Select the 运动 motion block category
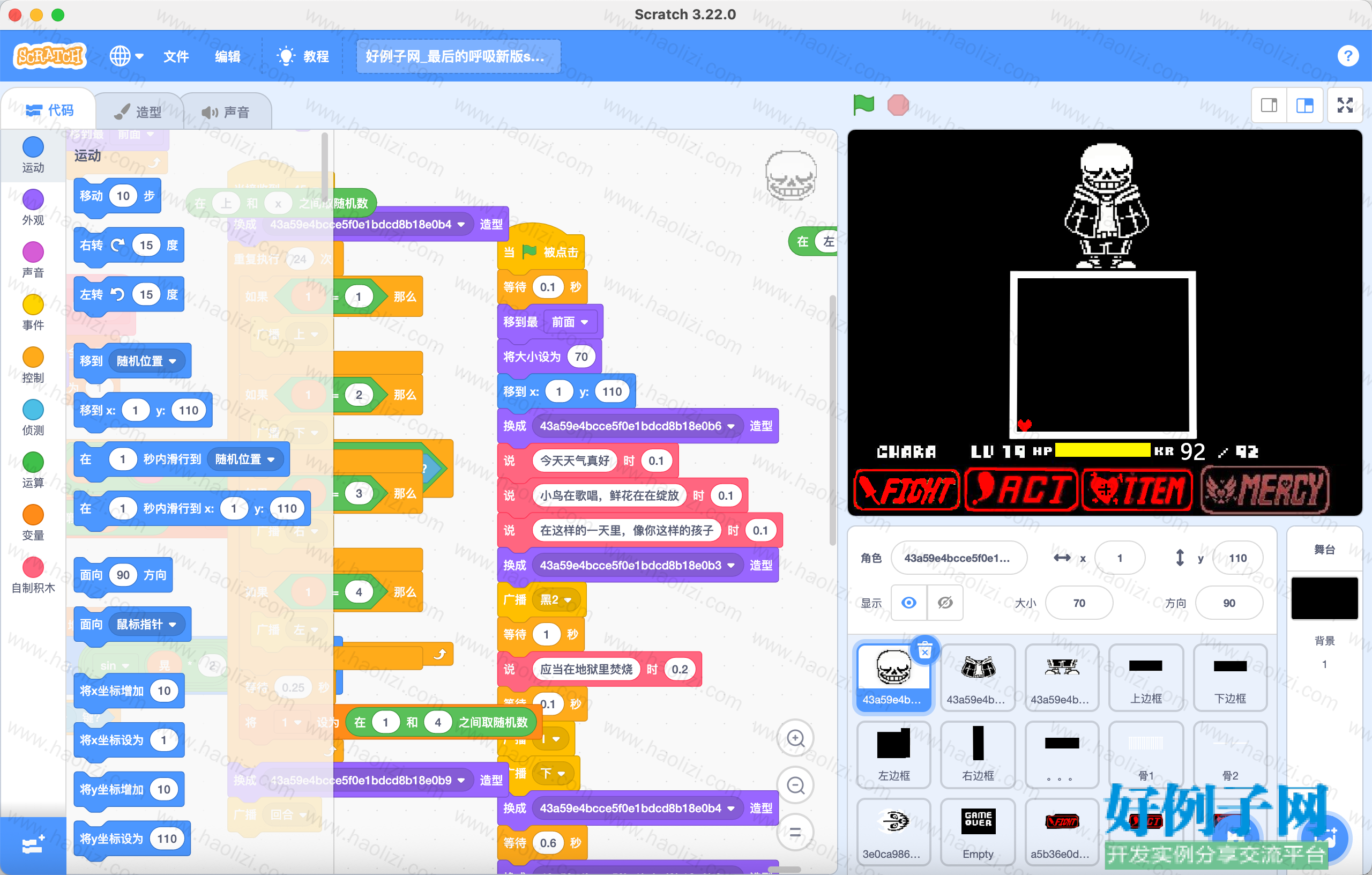1372x875 pixels. 33,155
